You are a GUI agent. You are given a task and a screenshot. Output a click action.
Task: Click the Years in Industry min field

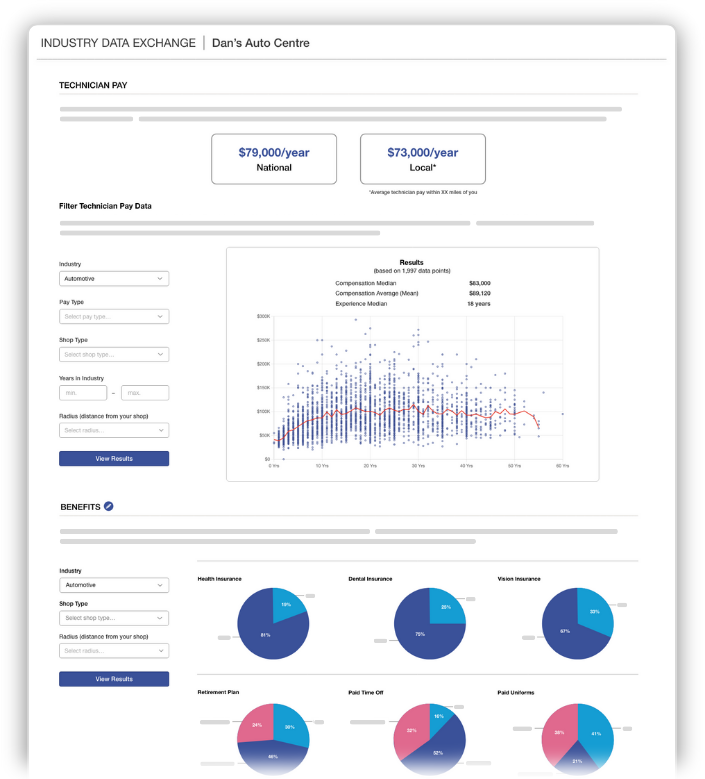pos(83,392)
